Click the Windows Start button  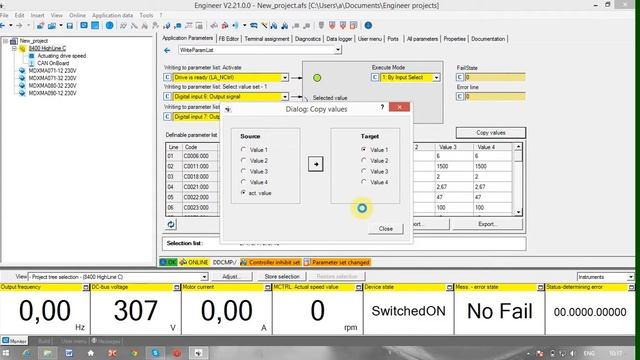pyautogui.click(x=6, y=353)
